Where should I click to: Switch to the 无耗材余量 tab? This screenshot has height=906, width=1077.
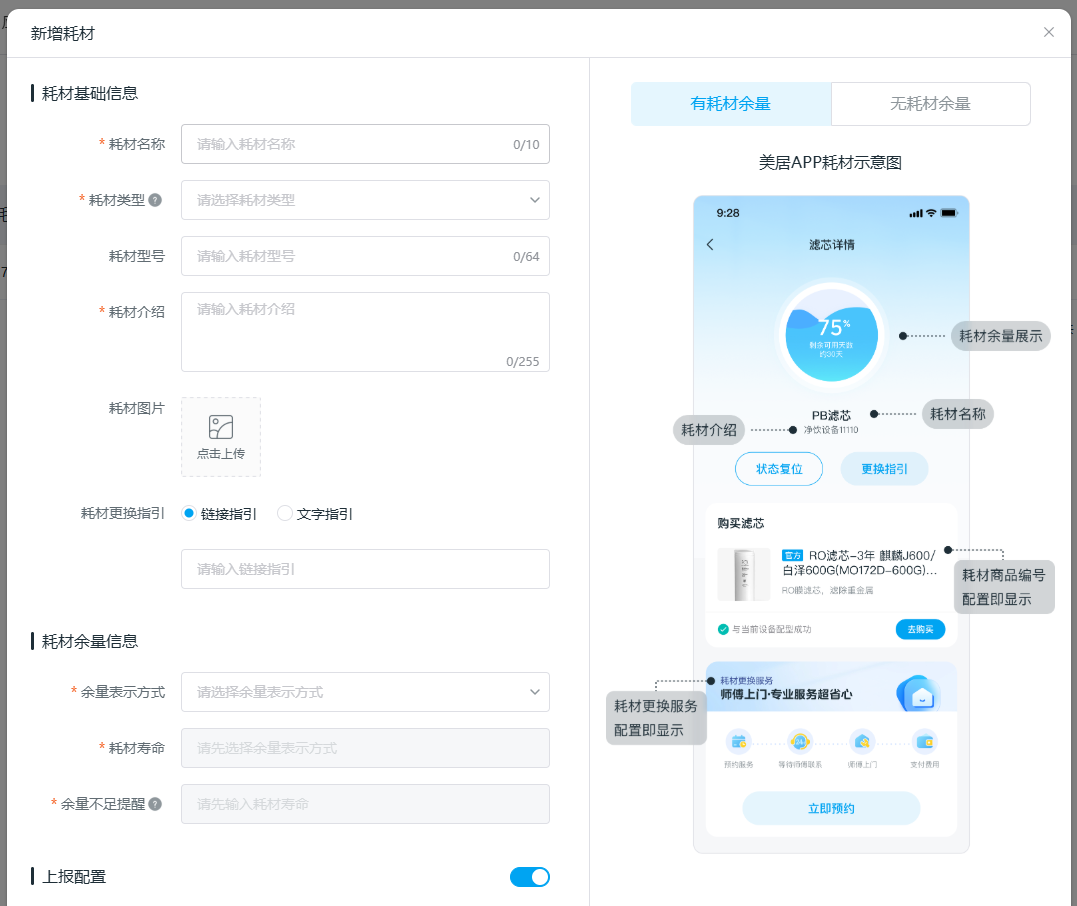[930, 103]
